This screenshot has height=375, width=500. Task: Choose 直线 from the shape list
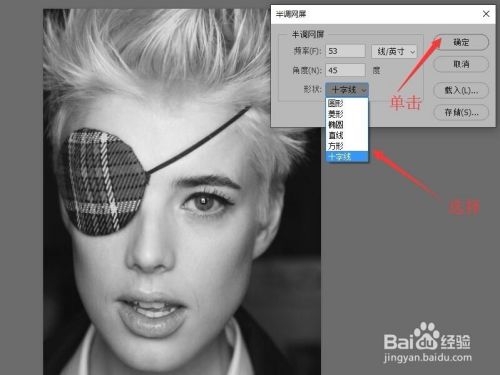tap(347, 135)
